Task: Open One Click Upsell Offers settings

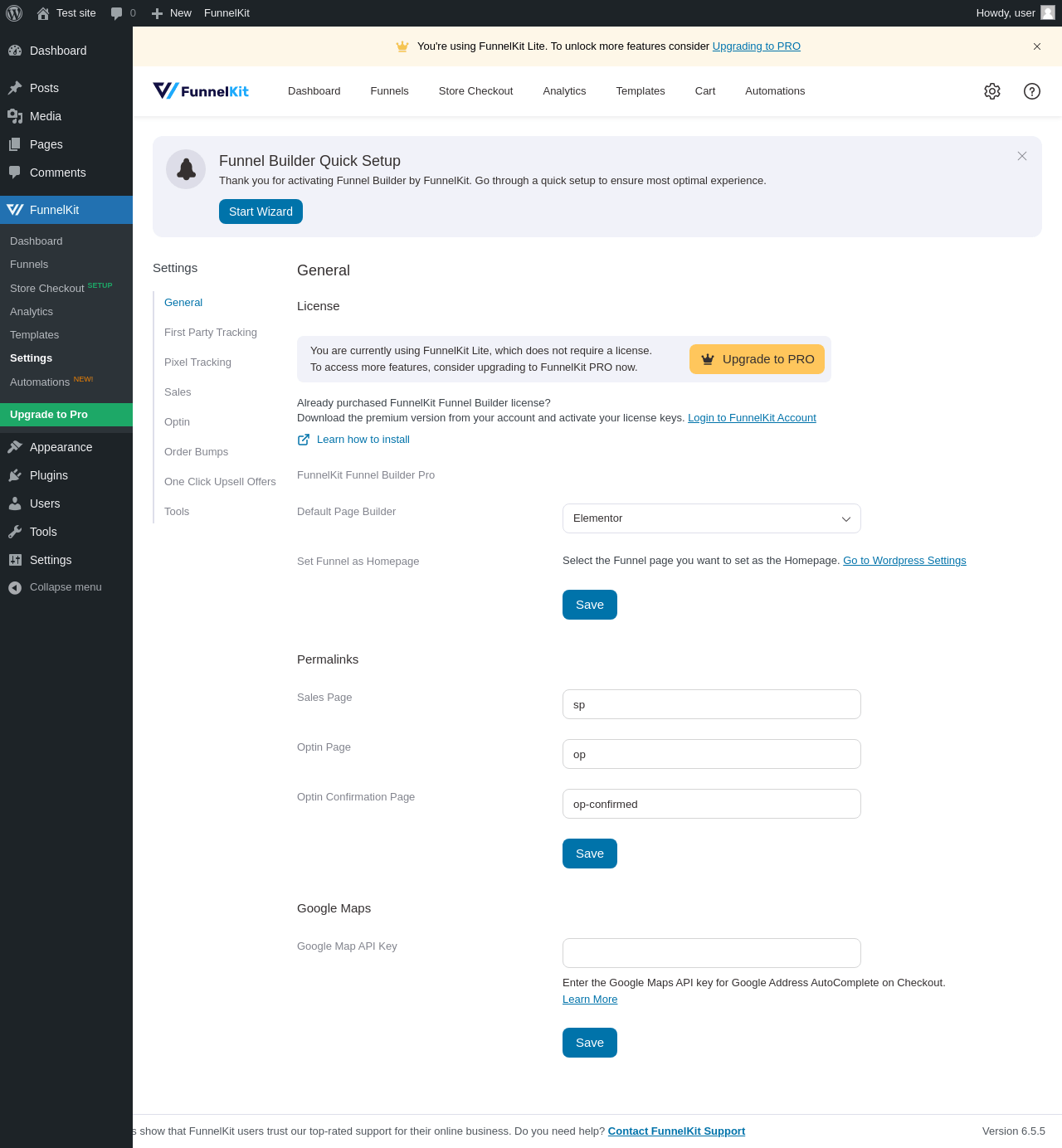Action: click(x=220, y=482)
